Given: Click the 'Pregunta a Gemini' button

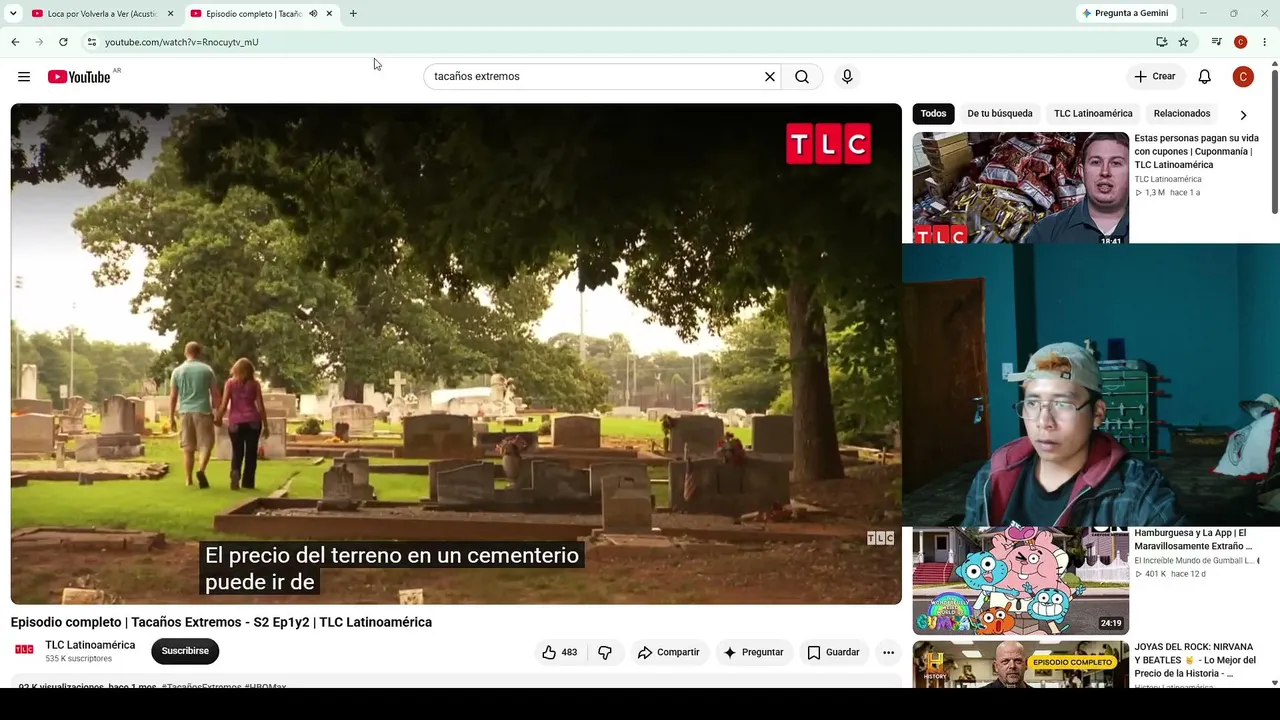Looking at the screenshot, I should point(1125,14).
